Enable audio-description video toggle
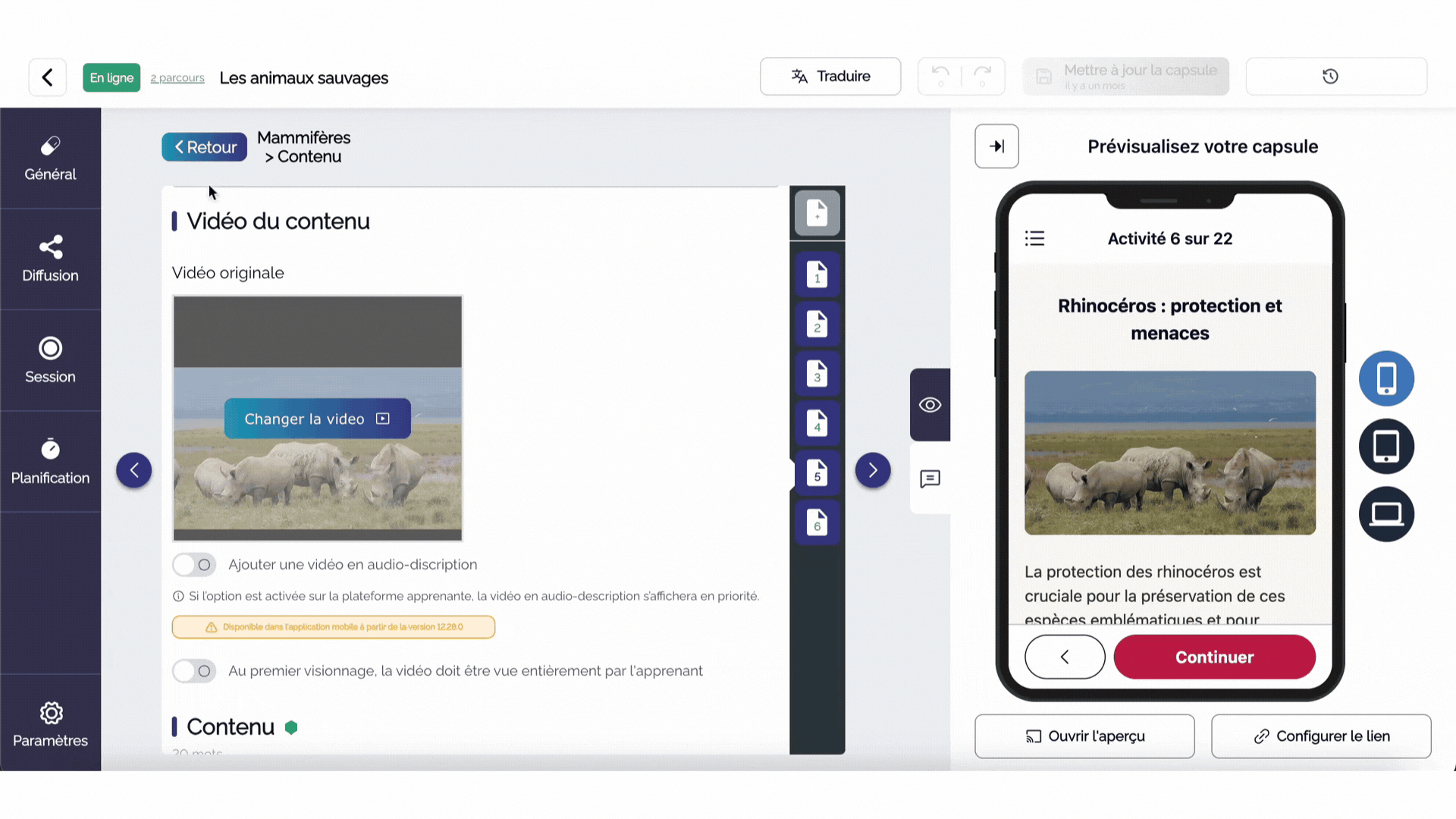The width and height of the screenshot is (1456, 819). tap(194, 565)
